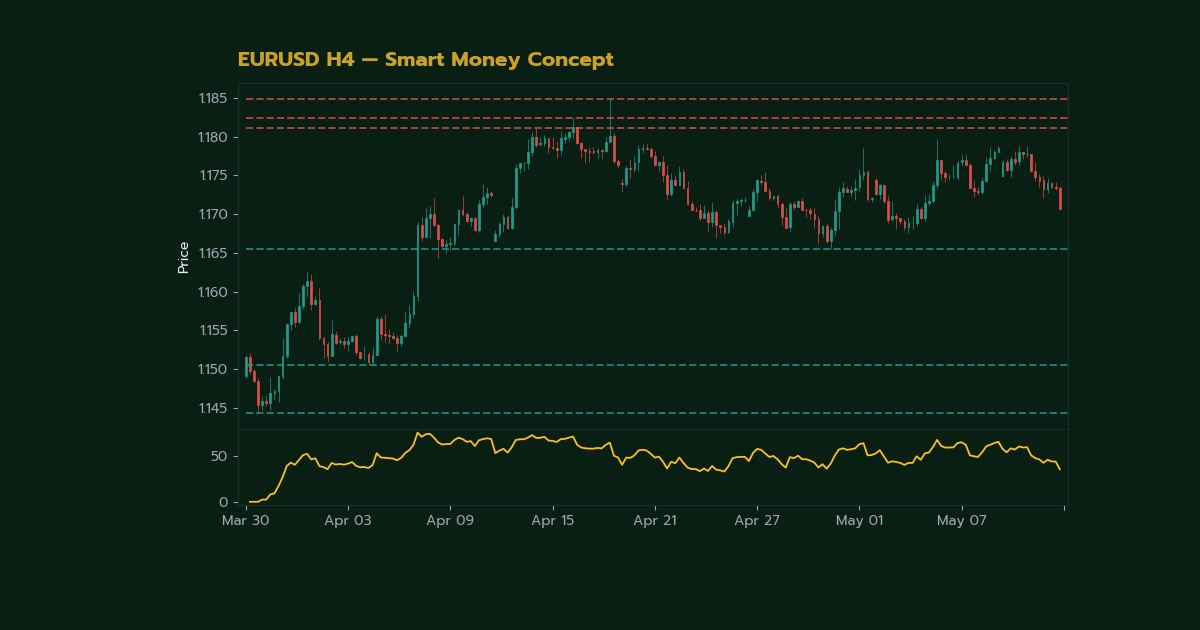
Task: Click the 'Apr 21' date label
Action: click(655, 521)
